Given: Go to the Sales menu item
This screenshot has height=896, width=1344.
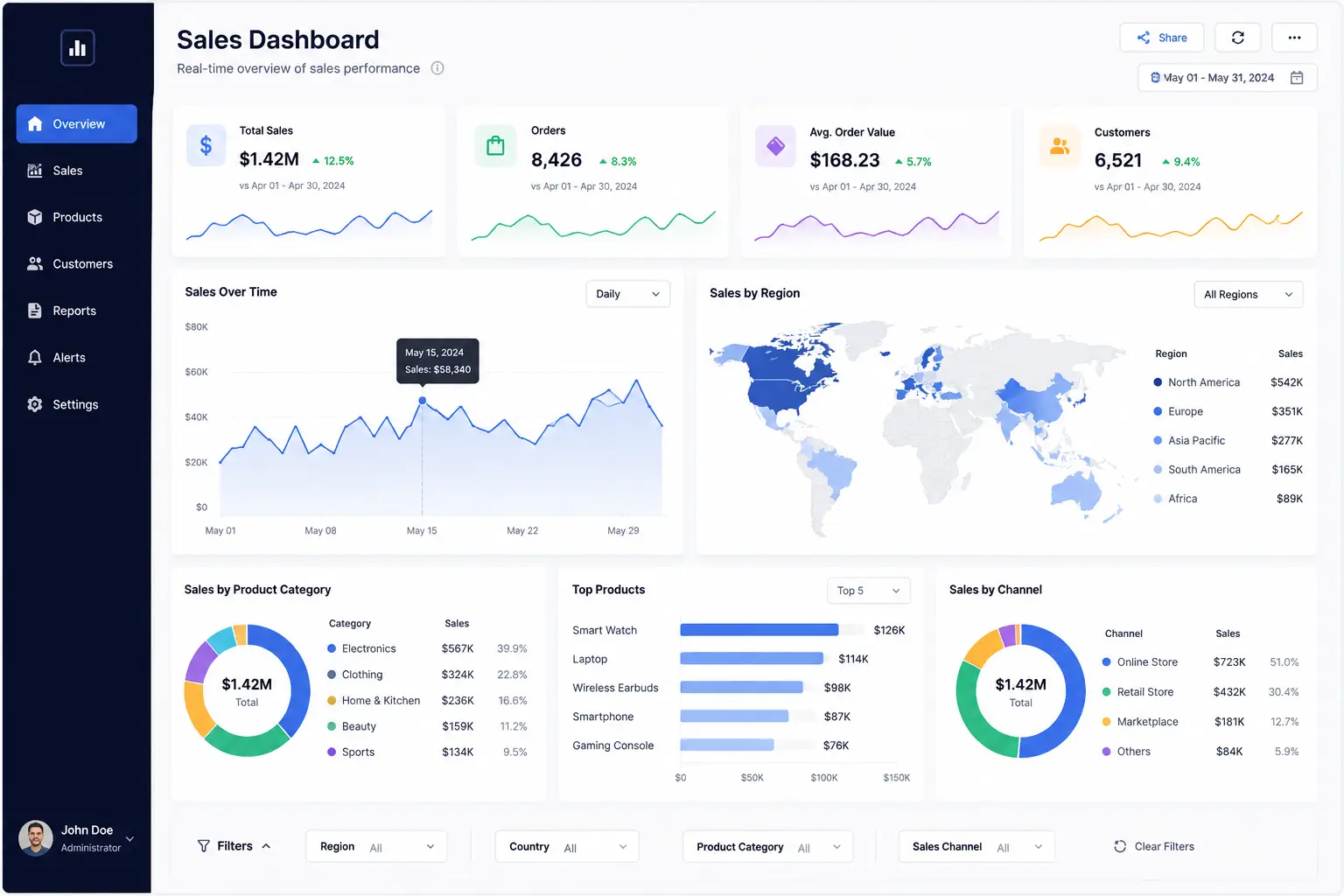Looking at the screenshot, I should pos(76,171).
